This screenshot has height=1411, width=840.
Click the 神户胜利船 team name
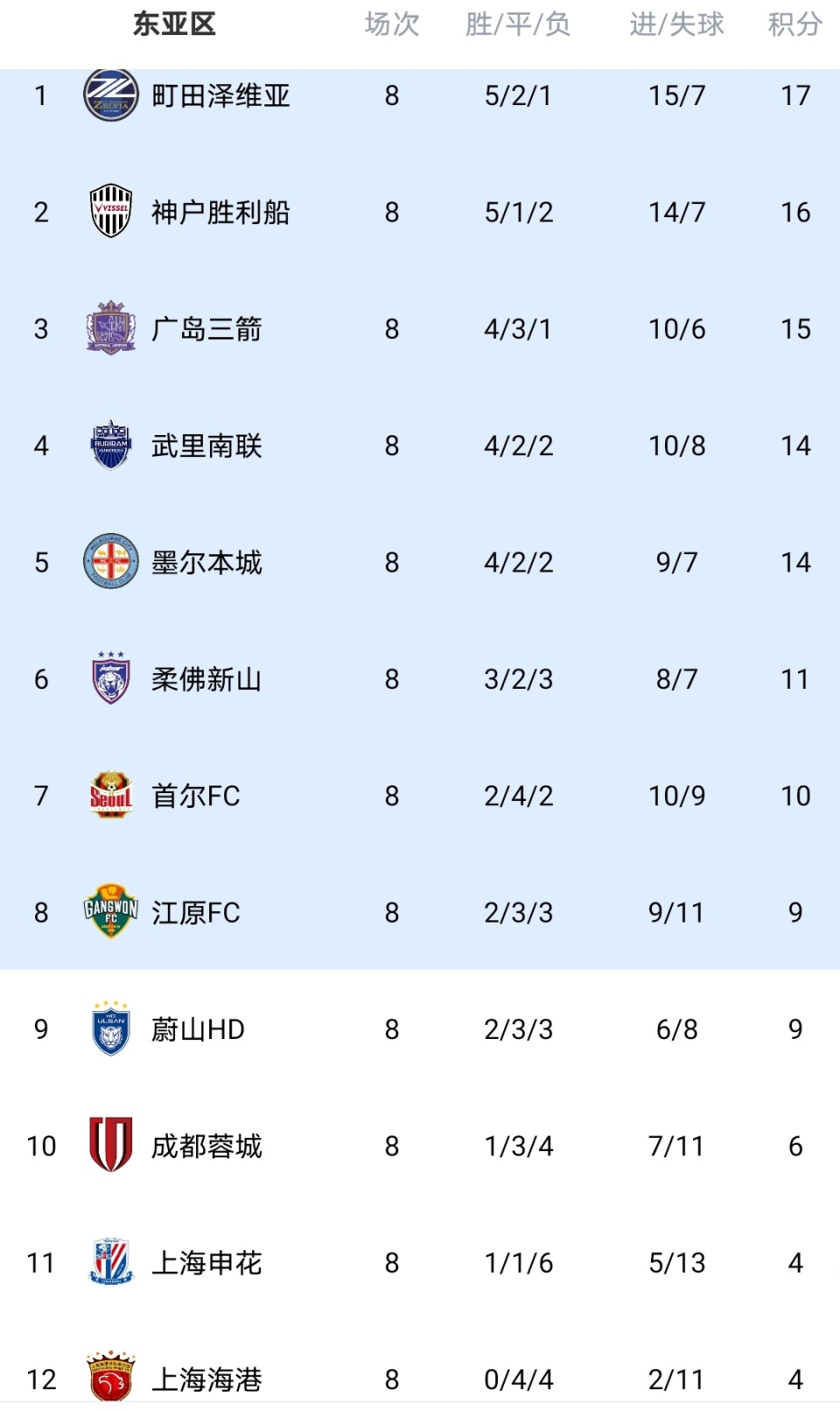pos(220,212)
